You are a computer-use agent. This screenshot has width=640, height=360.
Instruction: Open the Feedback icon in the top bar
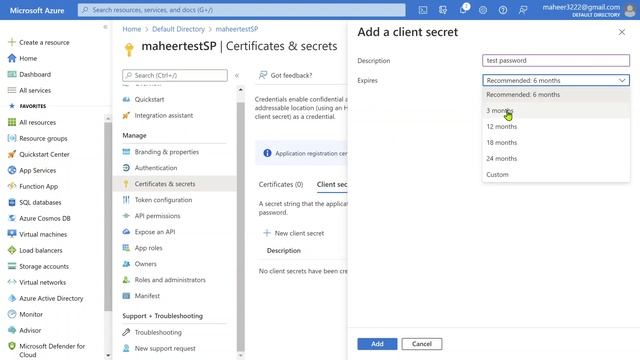(x=523, y=10)
